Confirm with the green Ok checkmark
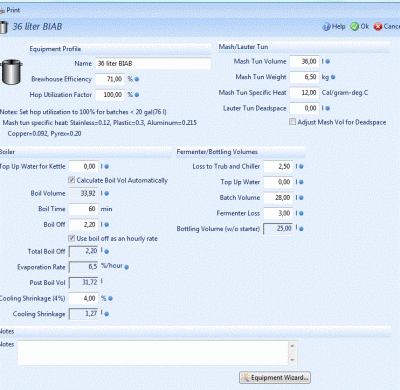This screenshot has height=390, width=400. pyautogui.click(x=354, y=26)
